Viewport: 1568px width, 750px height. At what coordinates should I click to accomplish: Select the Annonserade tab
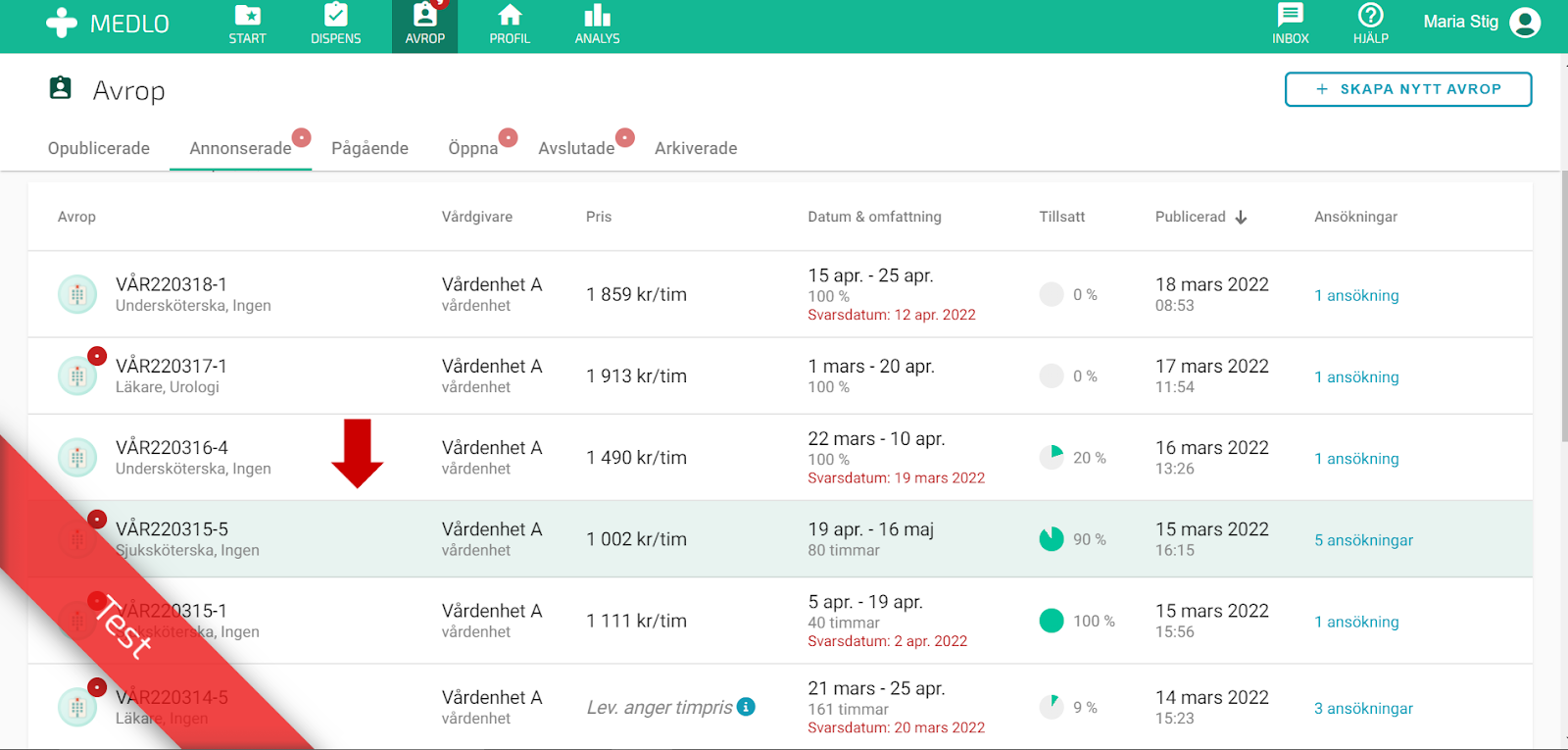[x=240, y=148]
